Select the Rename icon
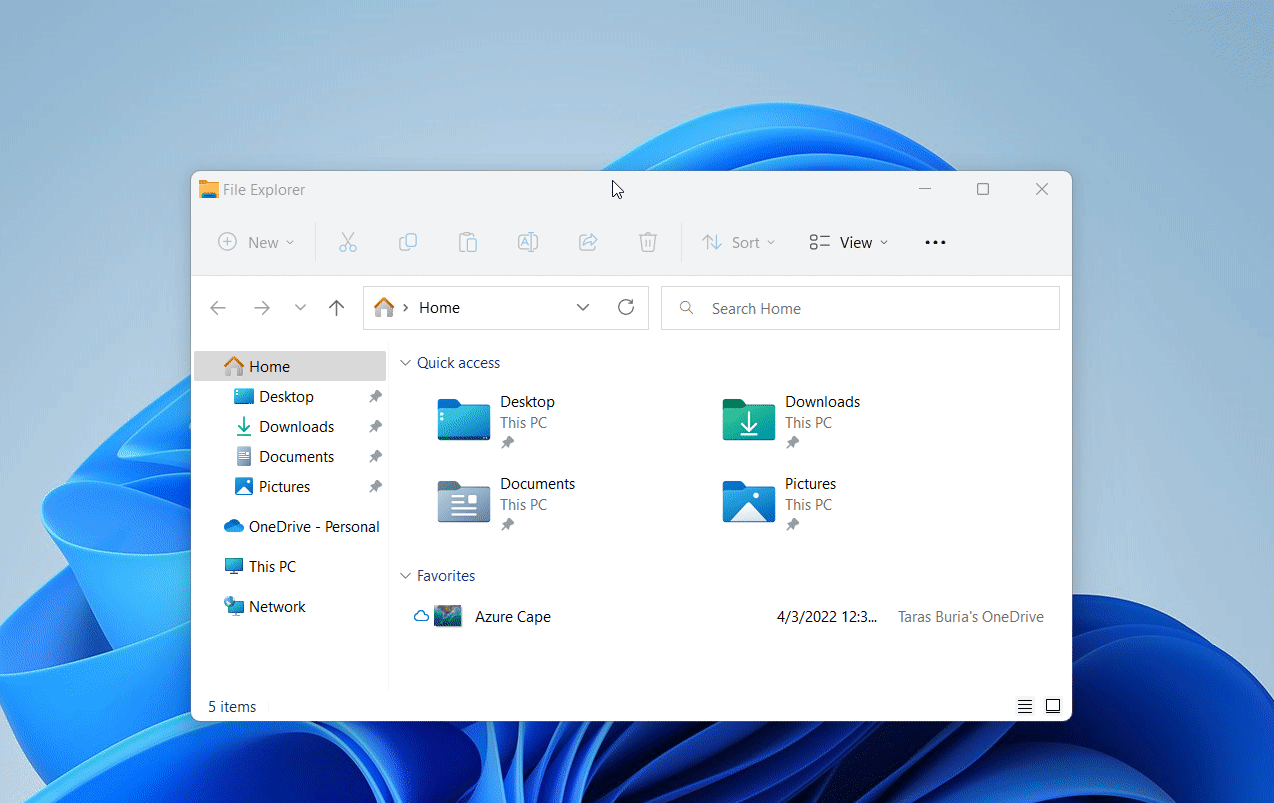1274x803 pixels. coord(527,242)
